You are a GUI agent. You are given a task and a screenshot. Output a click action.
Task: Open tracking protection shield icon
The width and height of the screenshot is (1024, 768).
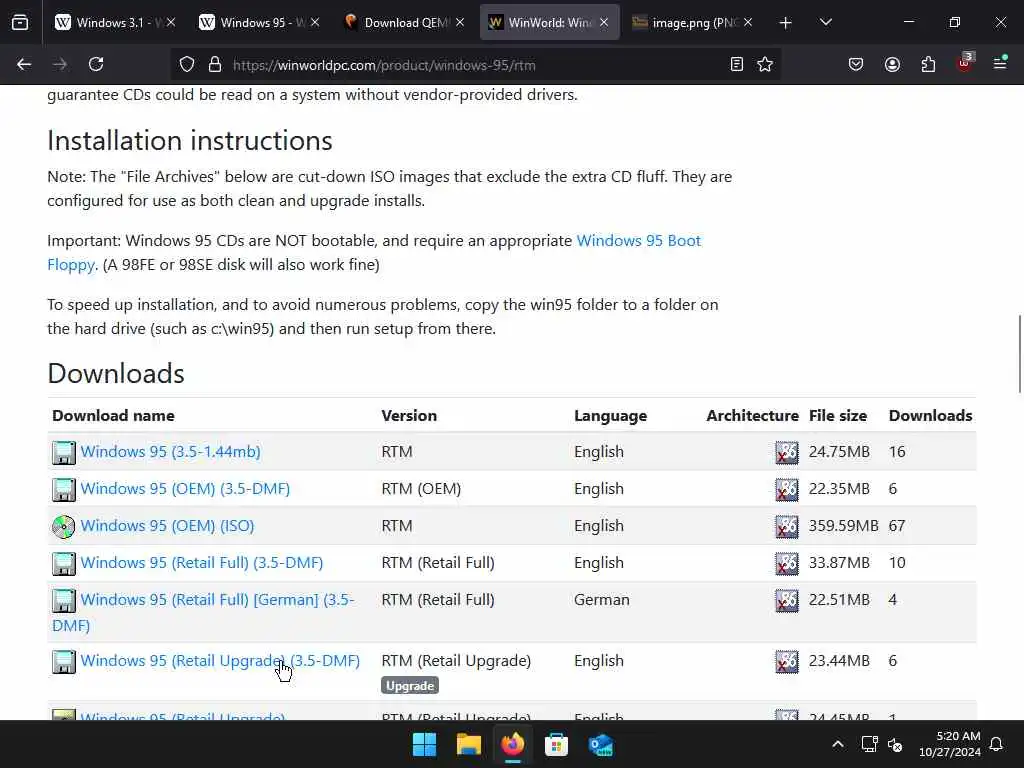pos(187,65)
